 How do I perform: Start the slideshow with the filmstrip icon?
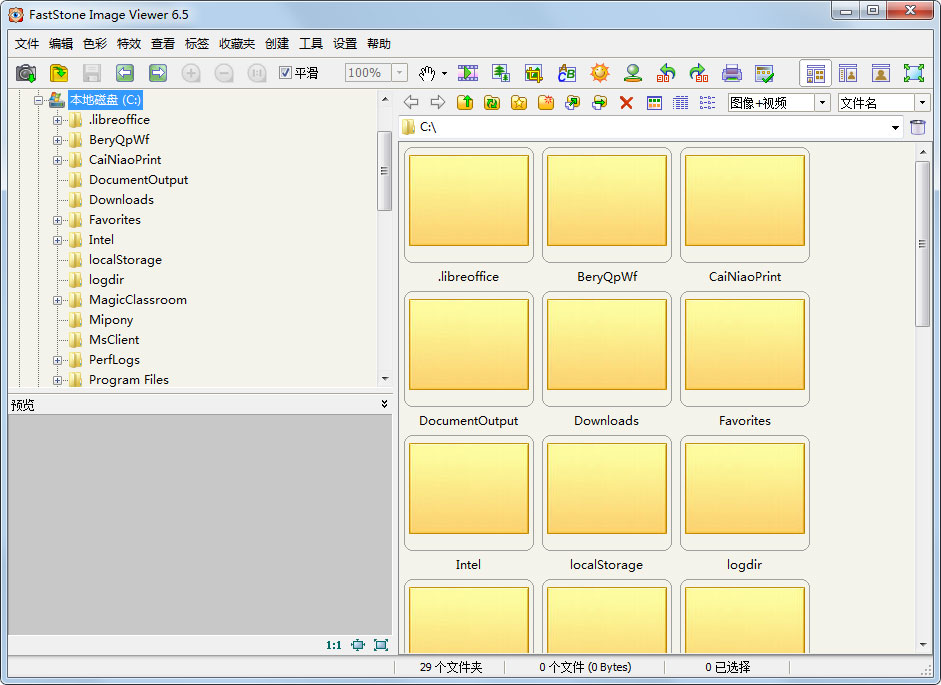[x=467, y=73]
